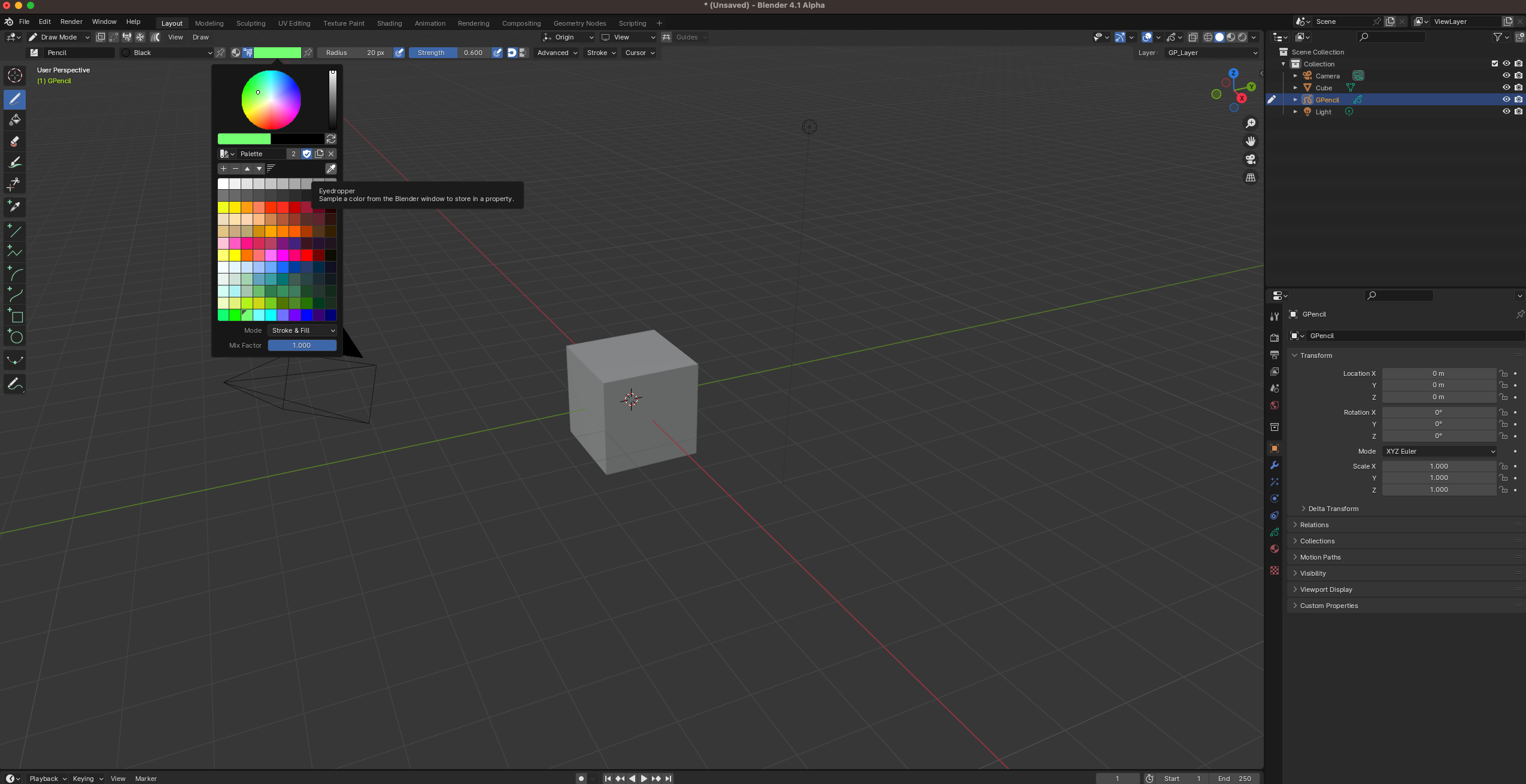Expand the Relations panel
This screenshot has width=1526, height=784.
(1314, 525)
